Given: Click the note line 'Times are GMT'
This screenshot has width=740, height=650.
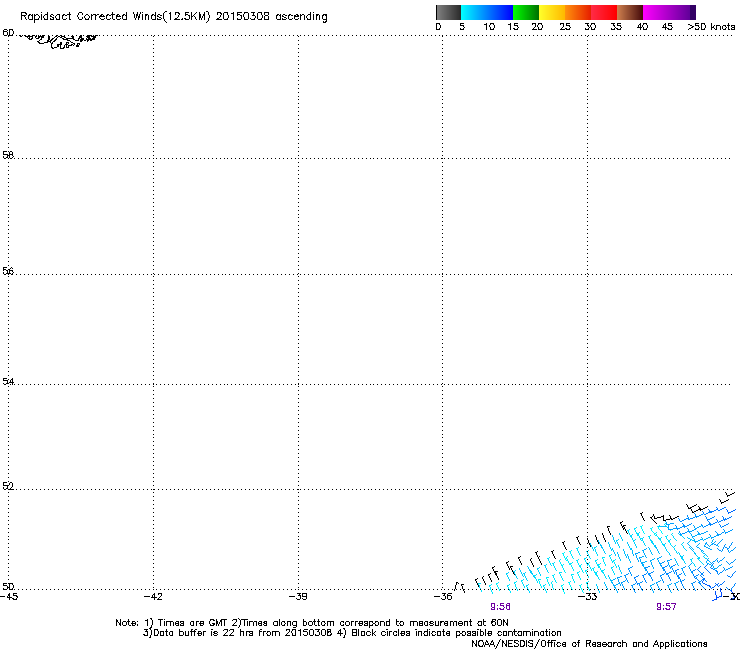Looking at the screenshot, I should (311, 623).
